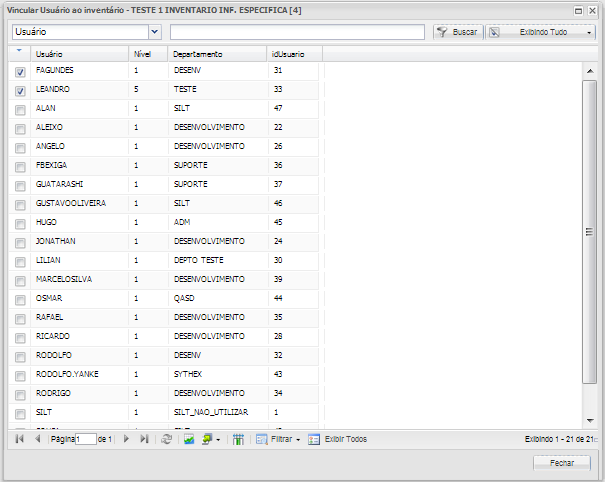605x482 pixels.
Task: Open the Exibindo Tudo dropdown
Action: tap(540, 32)
